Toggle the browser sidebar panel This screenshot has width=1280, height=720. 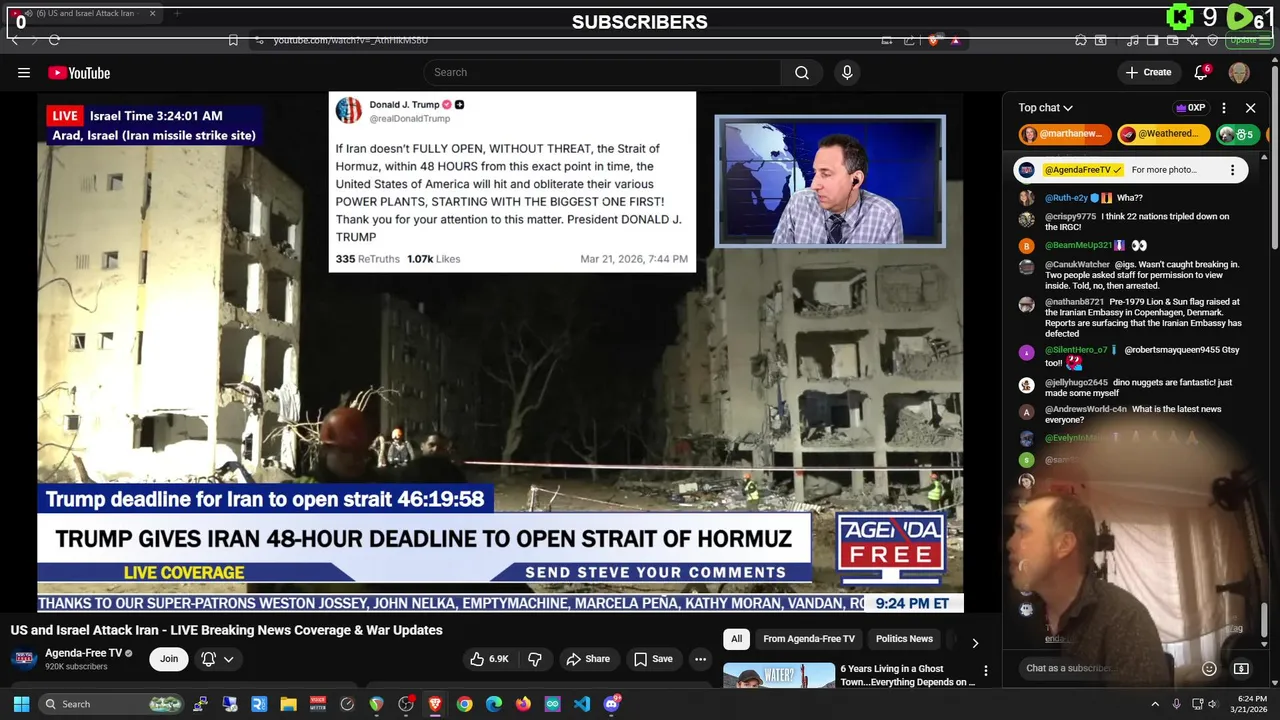1152,40
